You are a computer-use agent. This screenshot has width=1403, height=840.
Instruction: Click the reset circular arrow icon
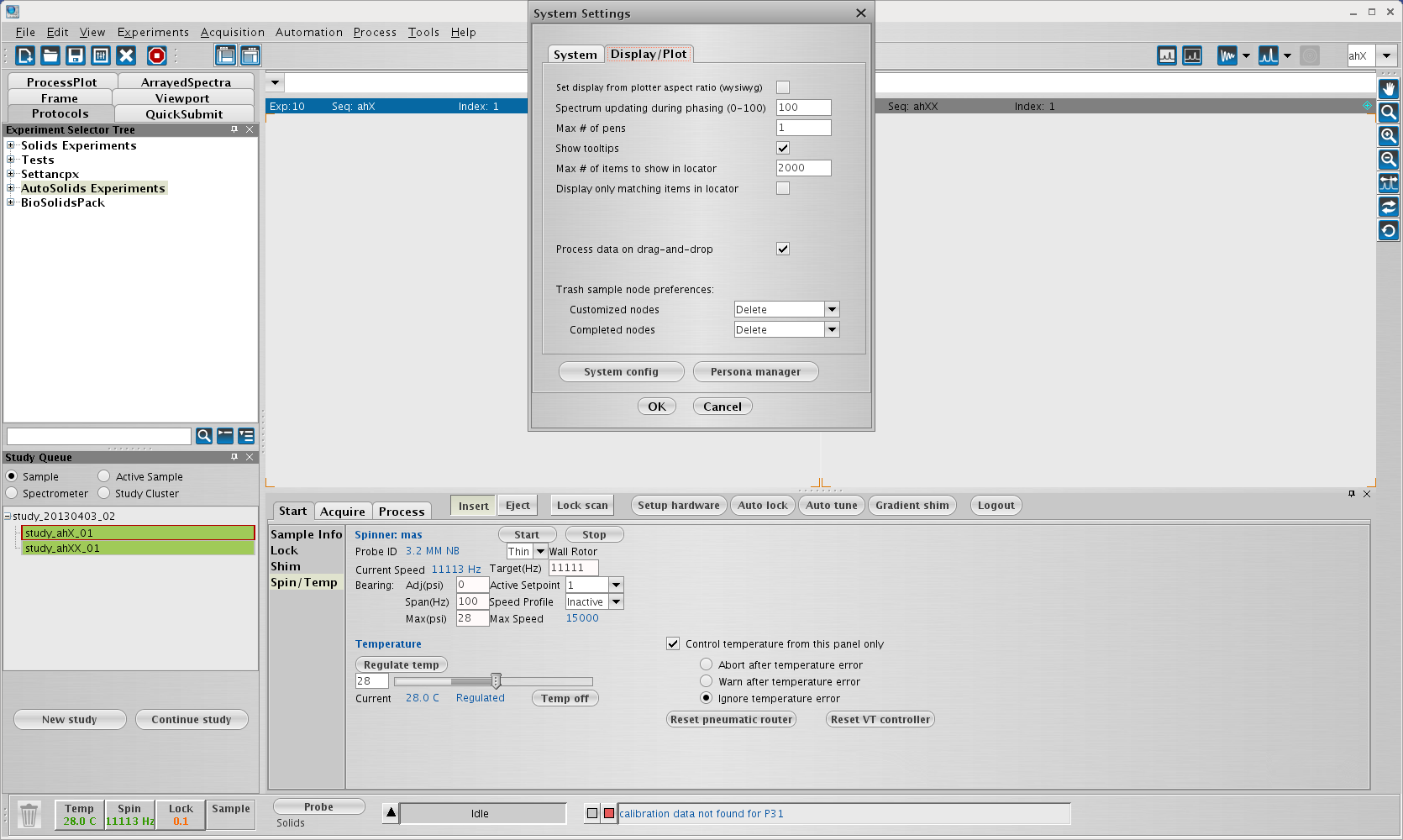[x=1389, y=230]
